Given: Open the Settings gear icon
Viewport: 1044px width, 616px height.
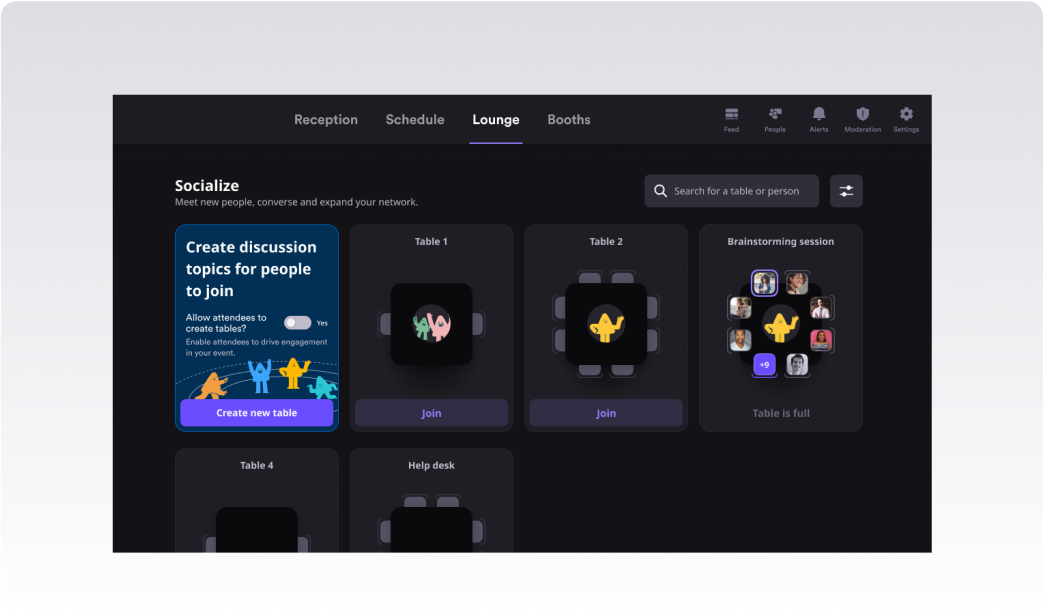Looking at the screenshot, I should click(906, 115).
